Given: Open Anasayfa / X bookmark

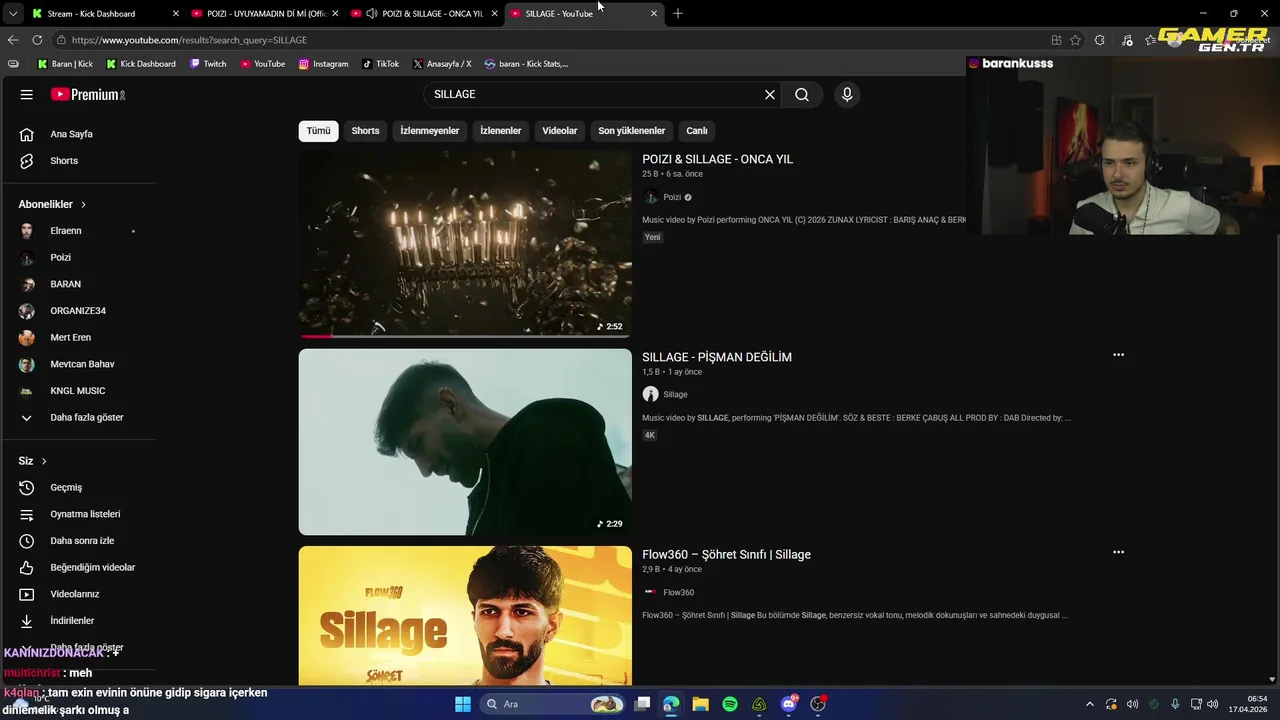Looking at the screenshot, I should pos(441,64).
